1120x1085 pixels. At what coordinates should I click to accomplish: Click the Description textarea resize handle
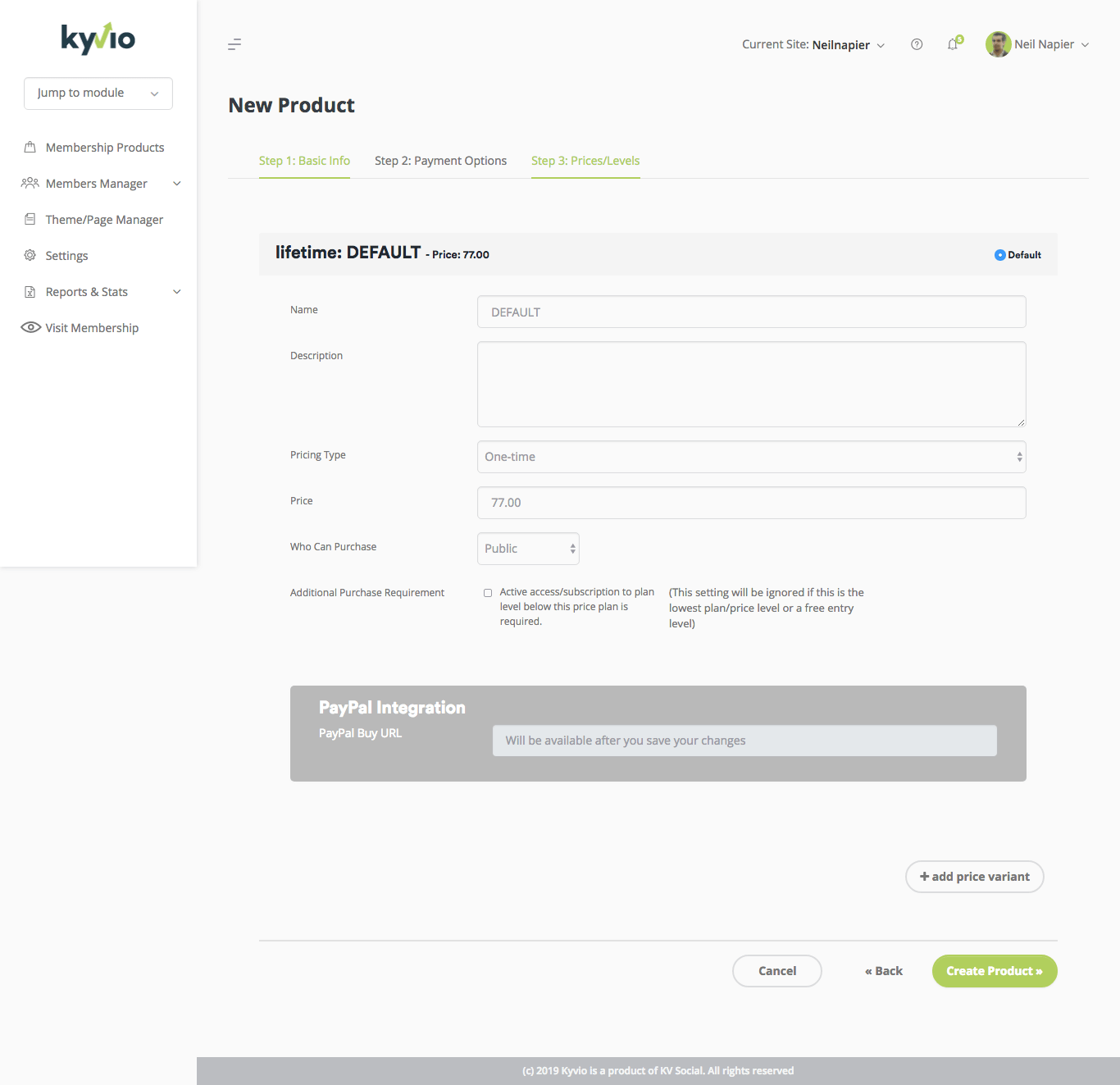coord(1021,422)
